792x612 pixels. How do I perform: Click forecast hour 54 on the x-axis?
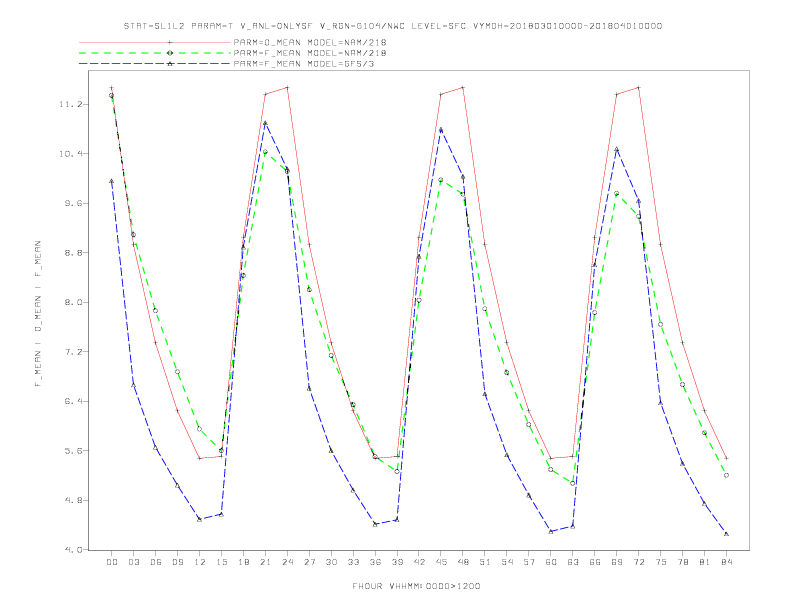click(x=507, y=562)
